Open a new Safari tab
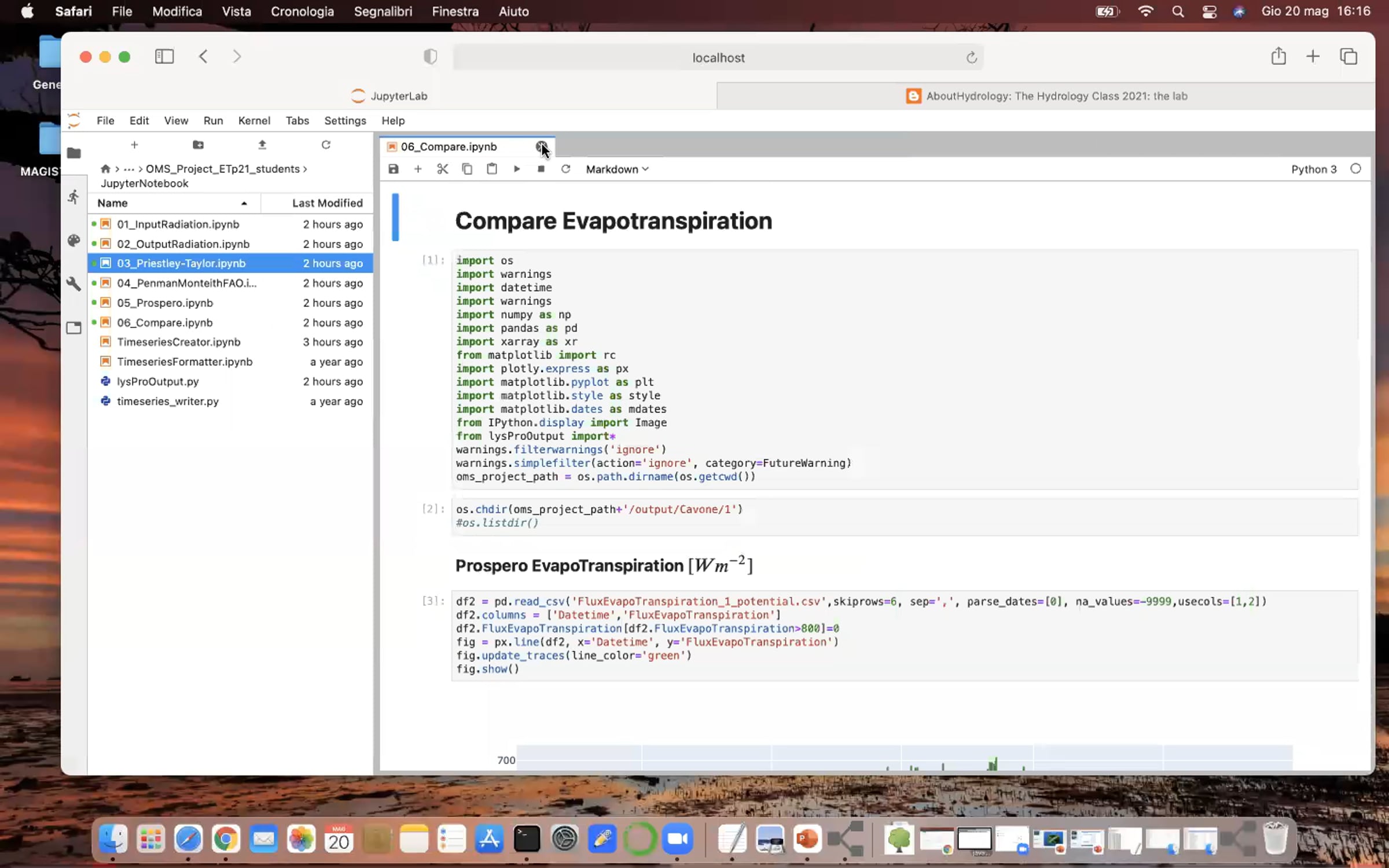 point(1313,56)
